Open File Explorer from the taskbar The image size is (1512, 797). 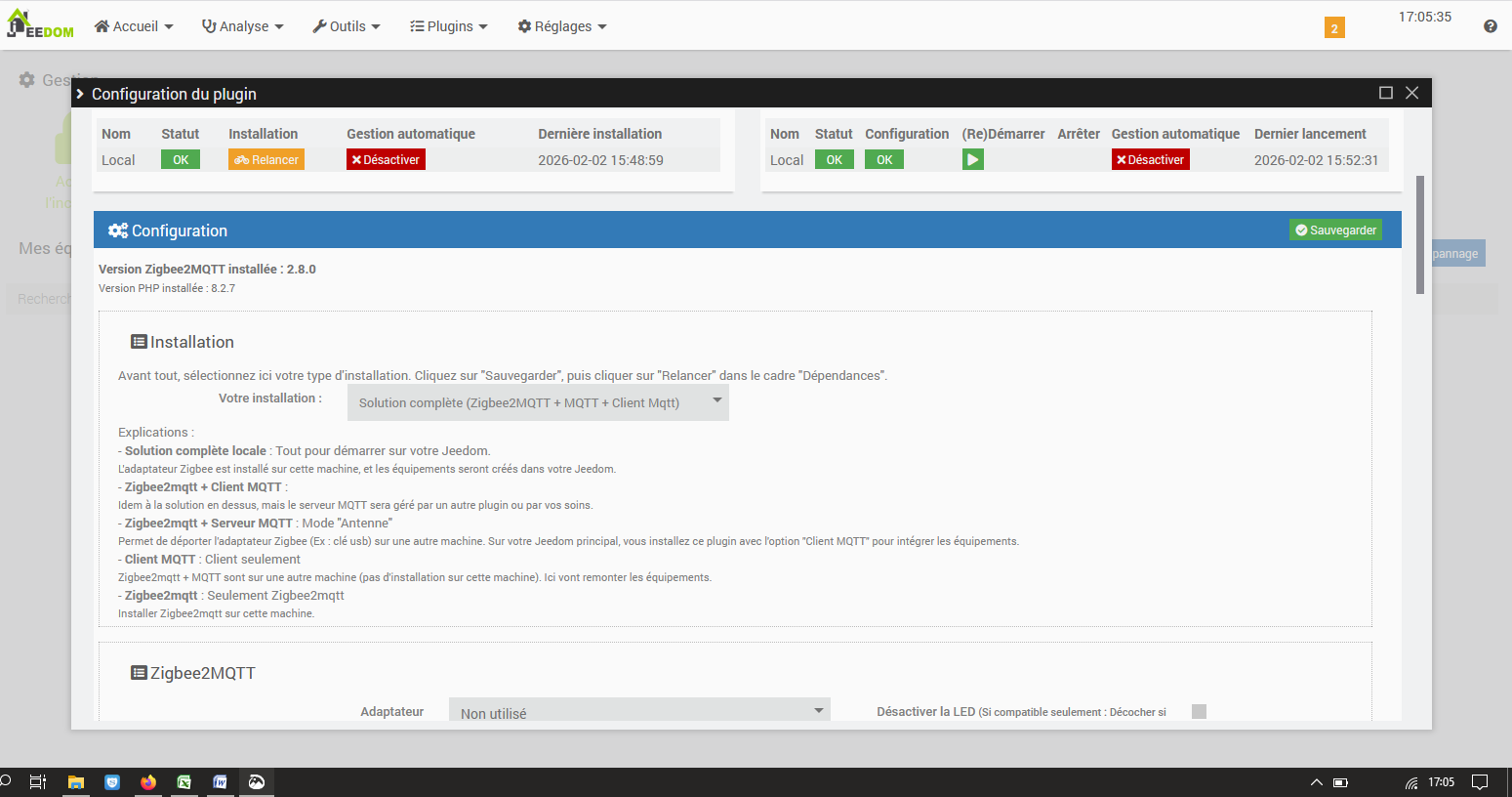pyautogui.click(x=75, y=782)
